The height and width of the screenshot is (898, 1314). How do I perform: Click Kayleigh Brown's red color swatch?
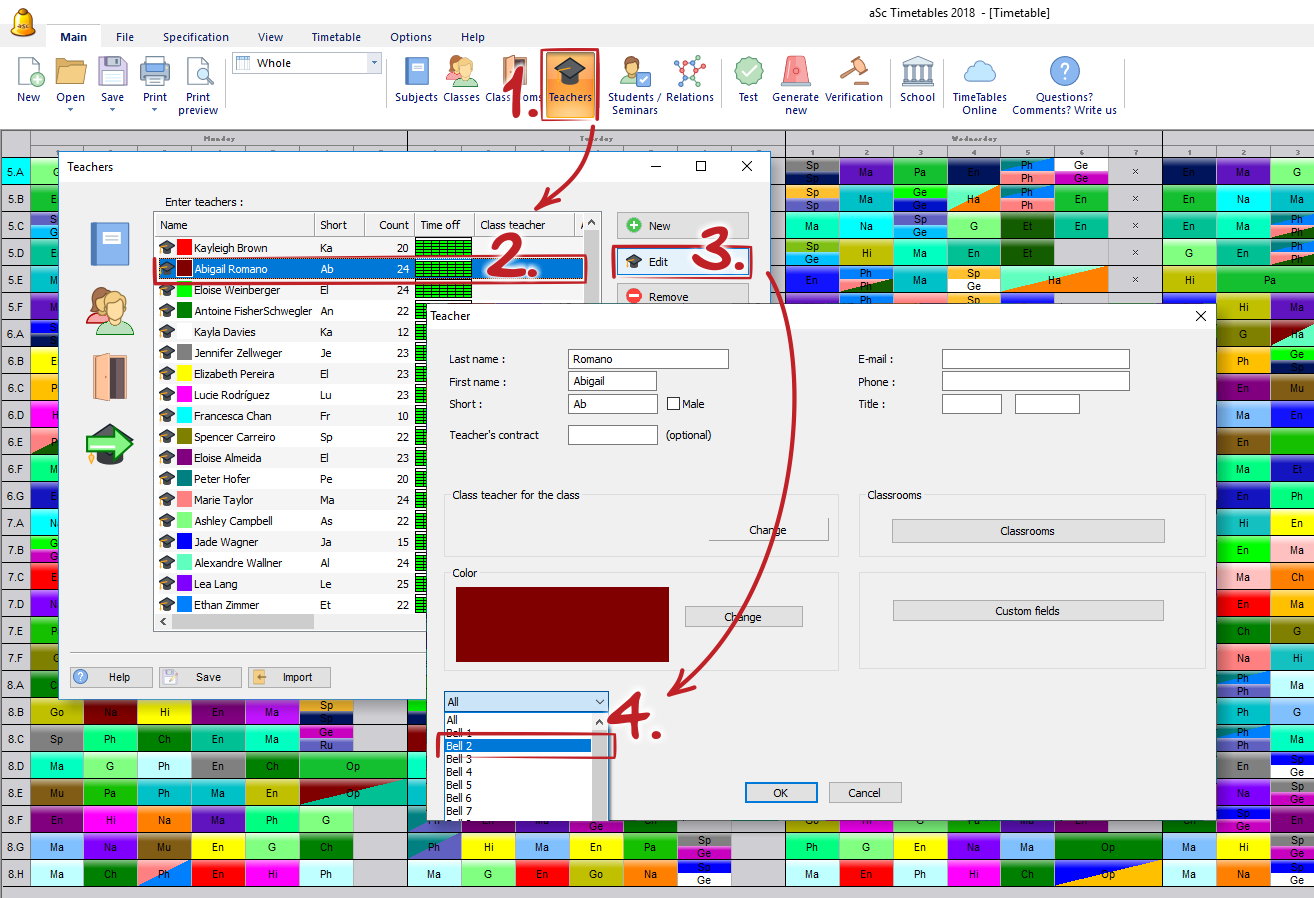click(185, 248)
